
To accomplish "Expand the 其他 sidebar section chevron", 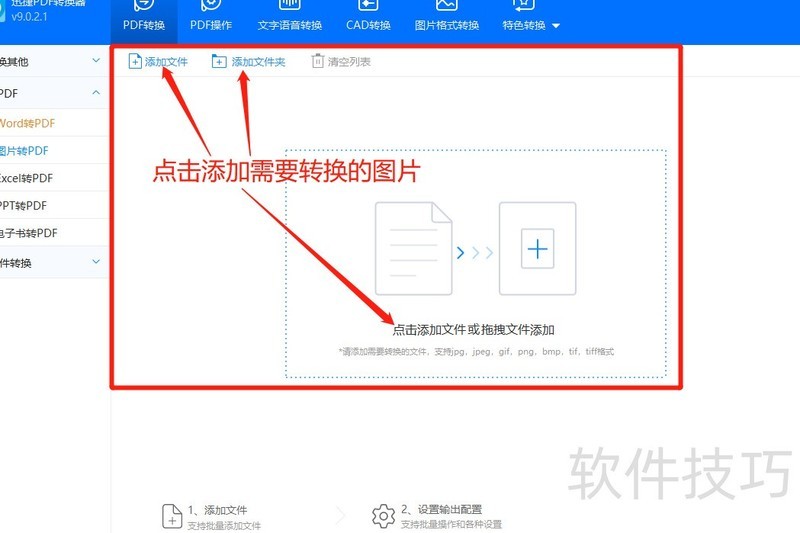I will 96,61.
